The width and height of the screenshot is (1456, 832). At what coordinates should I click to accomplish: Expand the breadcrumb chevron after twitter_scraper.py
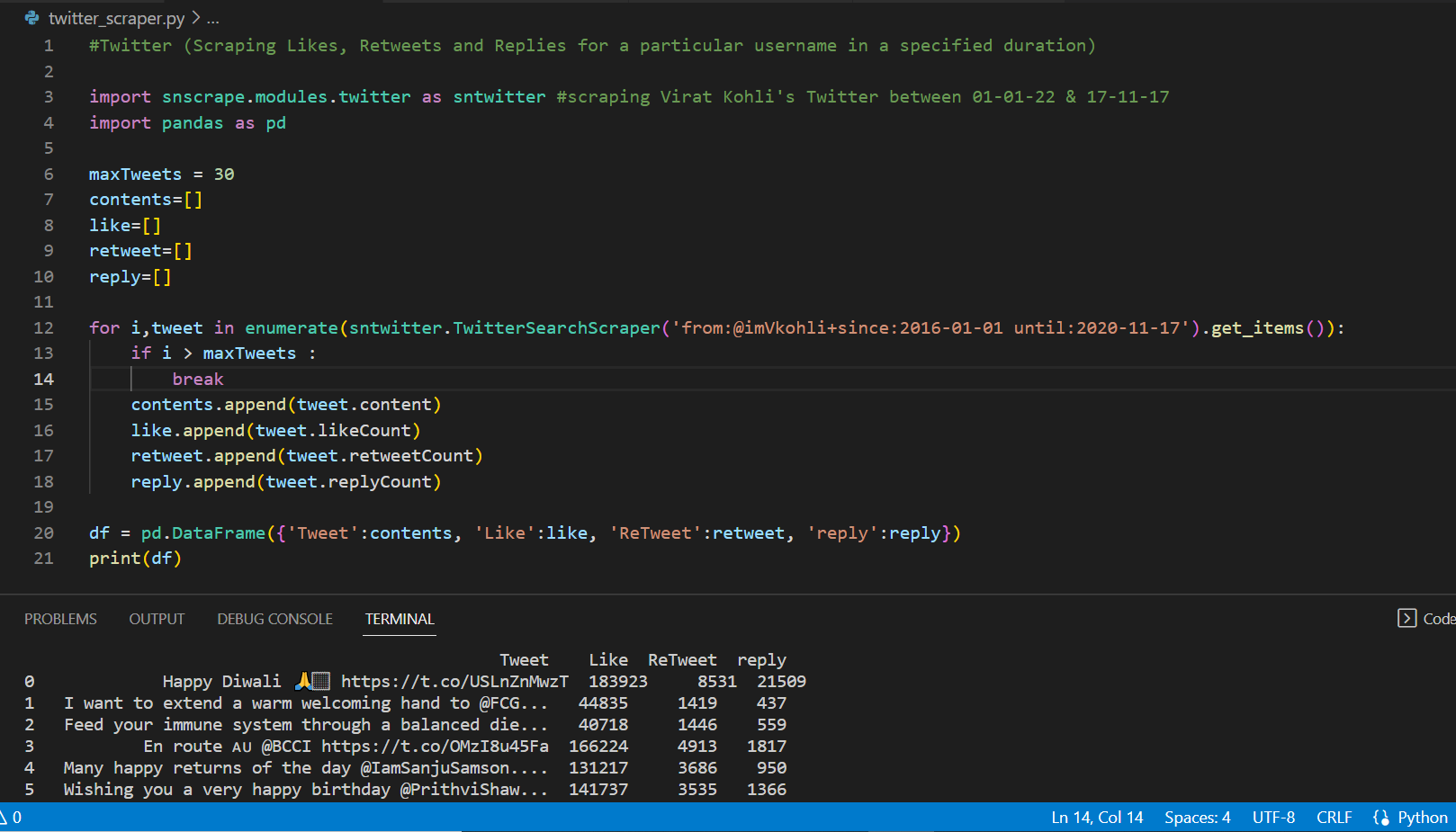195,18
